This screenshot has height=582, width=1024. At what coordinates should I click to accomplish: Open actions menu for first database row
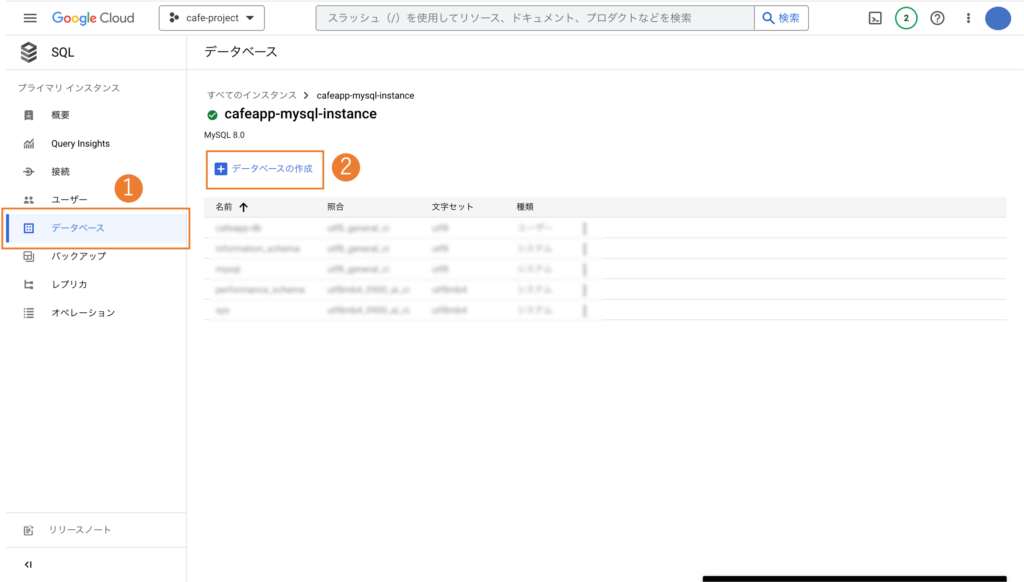click(584, 228)
